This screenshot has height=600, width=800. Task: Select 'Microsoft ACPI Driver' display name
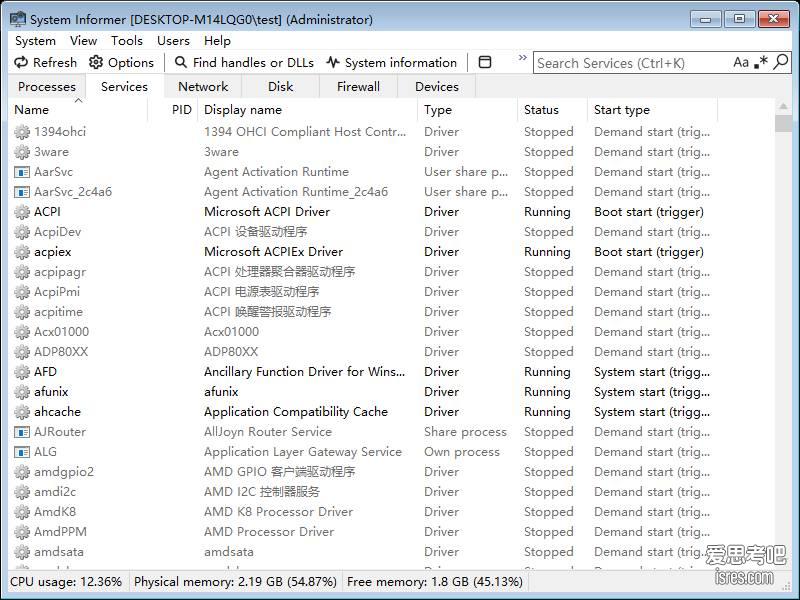point(267,212)
